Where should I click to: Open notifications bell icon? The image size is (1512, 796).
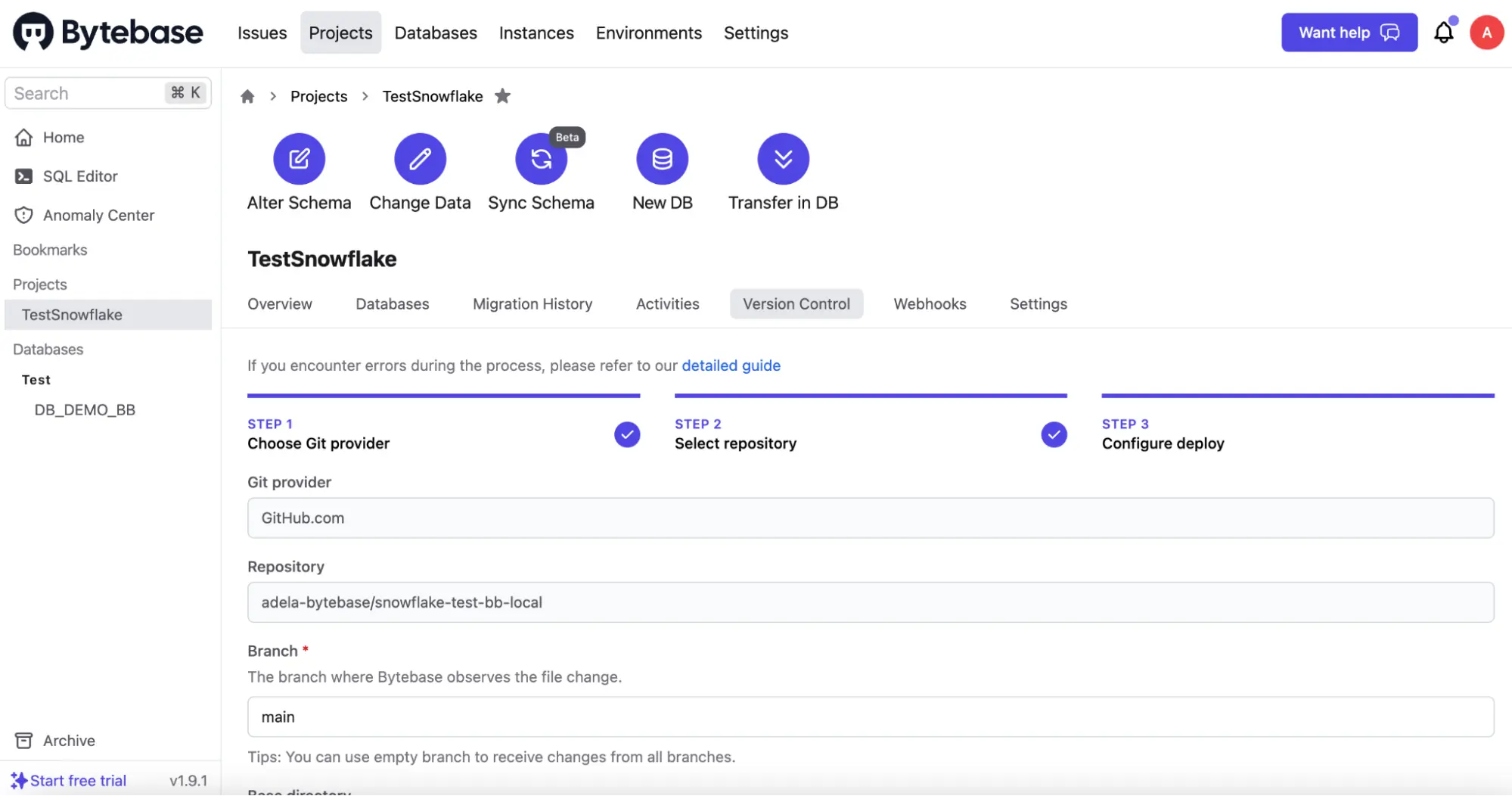(1443, 33)
